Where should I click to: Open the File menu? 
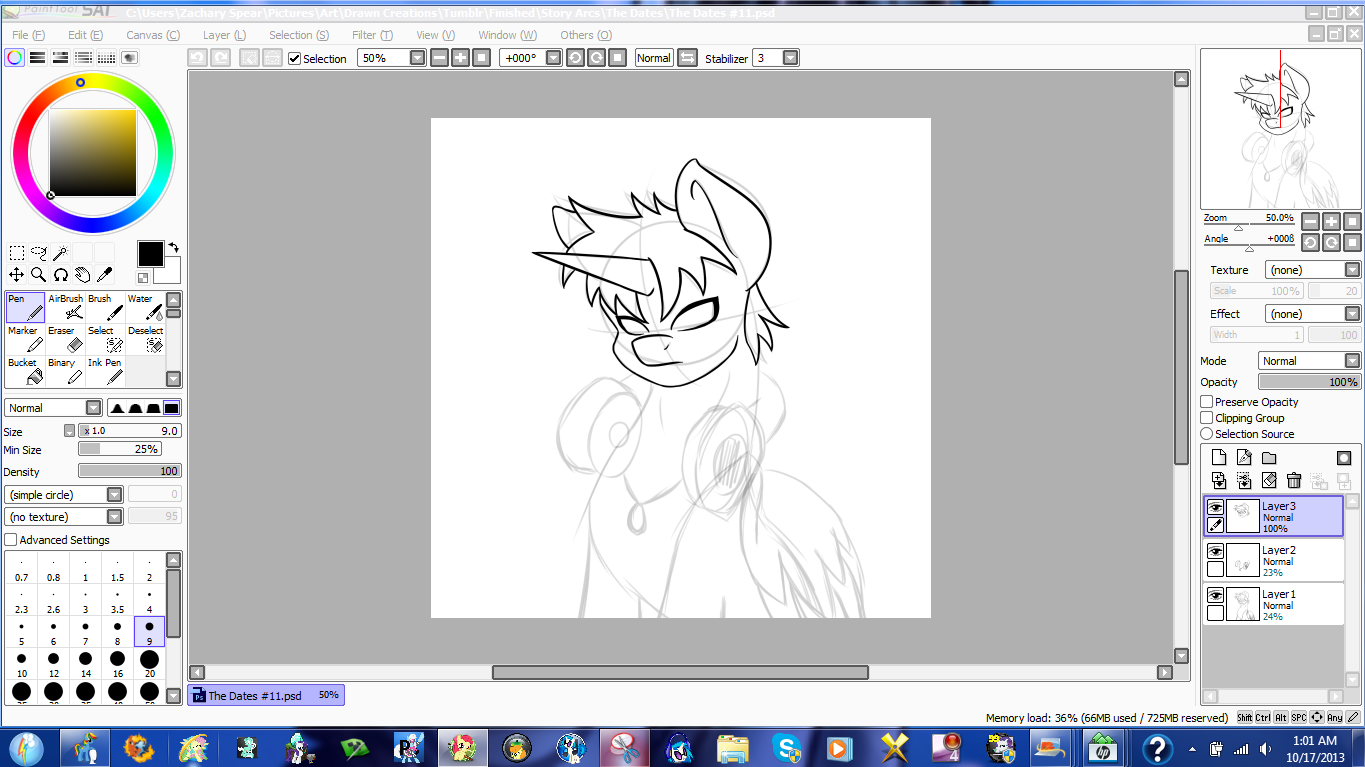point(28,35)
